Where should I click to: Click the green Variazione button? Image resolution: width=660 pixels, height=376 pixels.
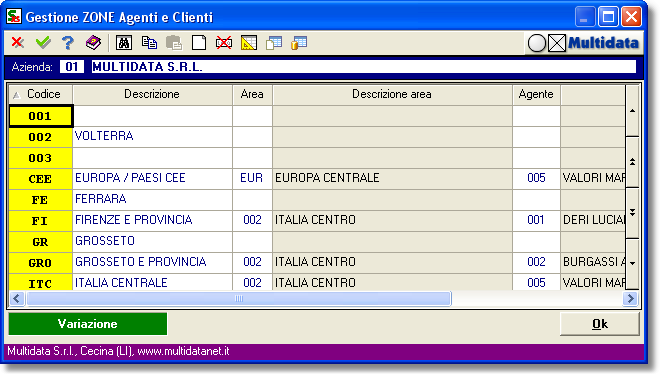coord(88,324)
